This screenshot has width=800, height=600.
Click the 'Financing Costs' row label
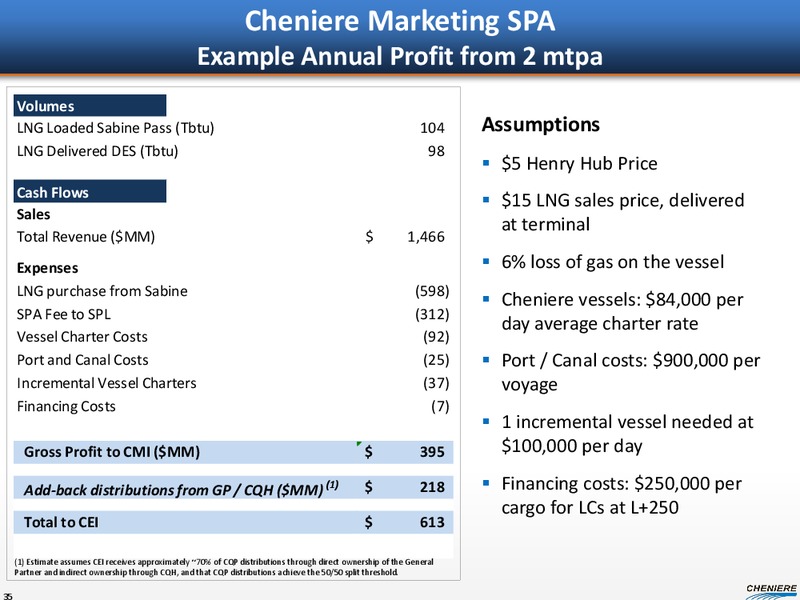(66, 406)
